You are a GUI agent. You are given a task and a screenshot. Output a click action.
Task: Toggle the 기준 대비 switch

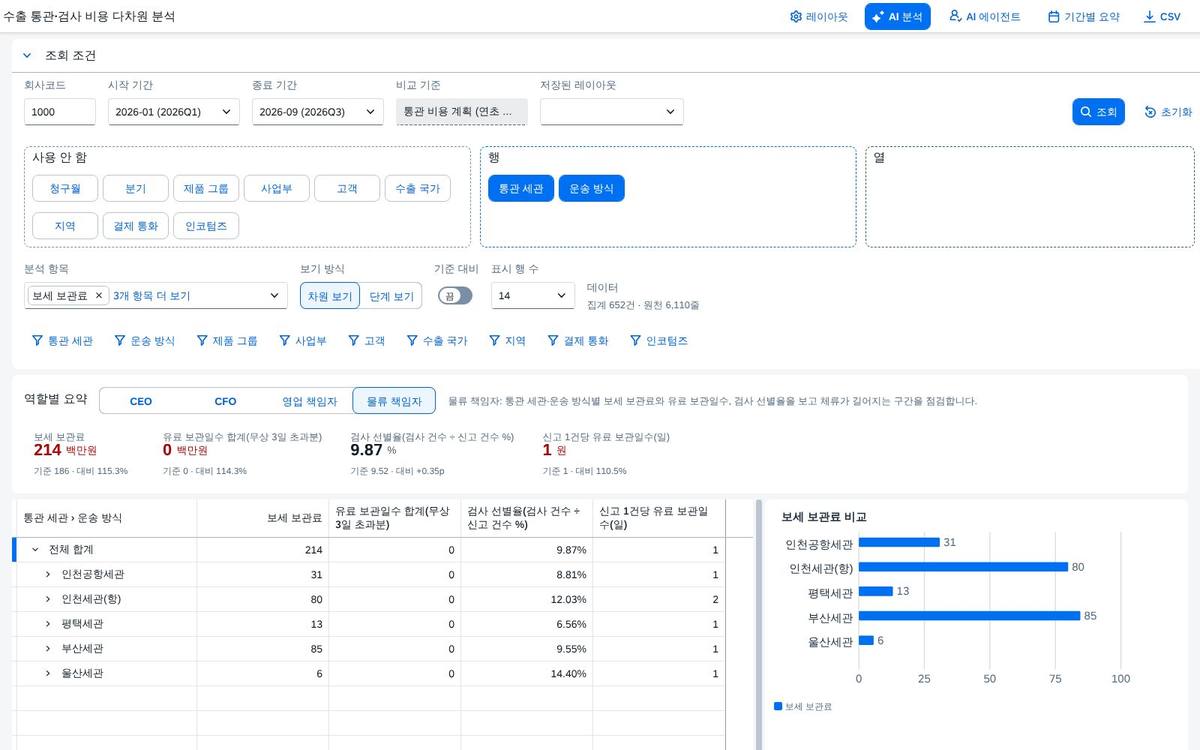tap(455, 296)
